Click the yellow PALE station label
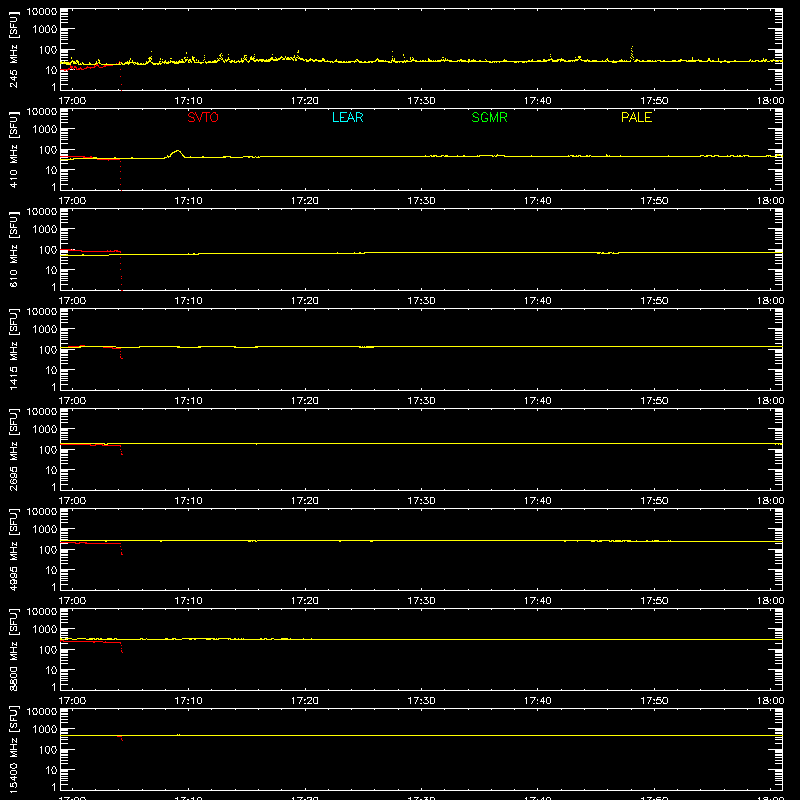Viewport: 800px width, 800px height. point(636,117)
